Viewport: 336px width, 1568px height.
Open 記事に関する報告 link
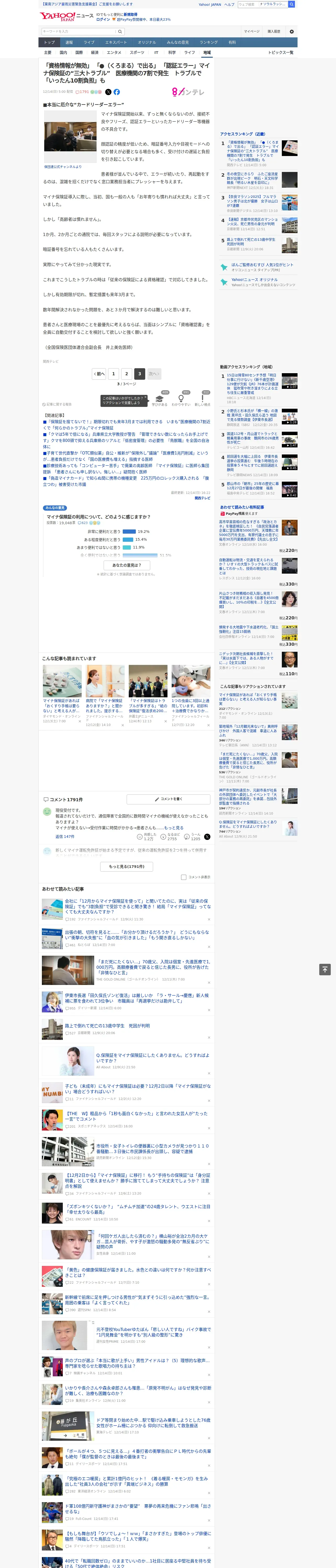(x=57, y=404)
